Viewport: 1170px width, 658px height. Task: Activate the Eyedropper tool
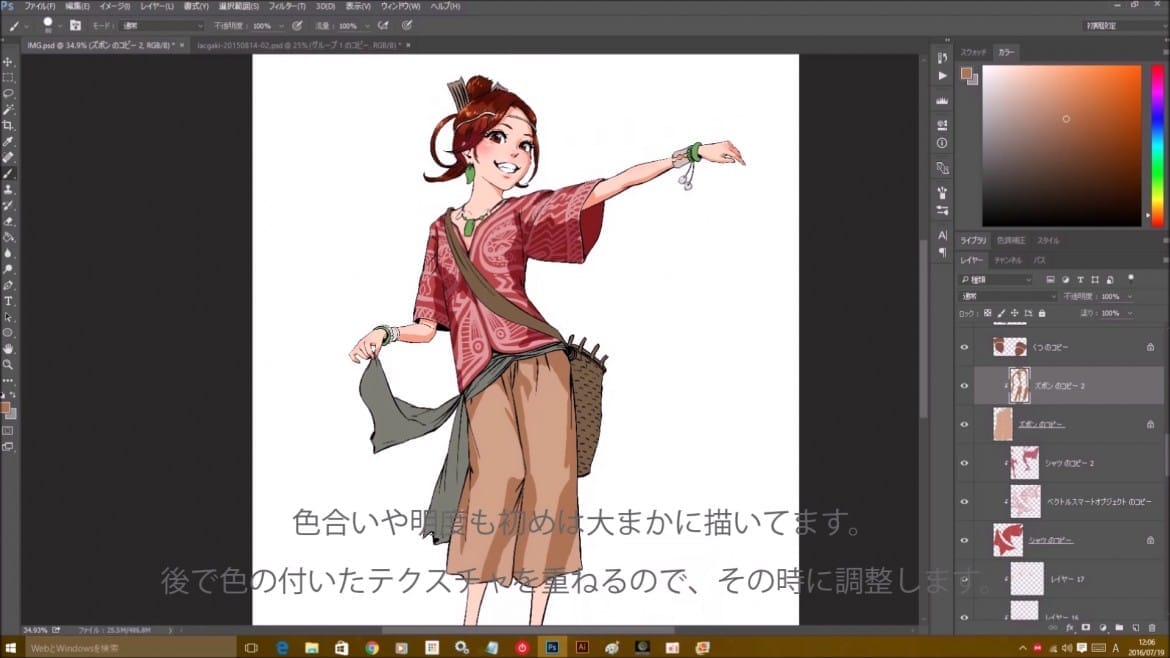(x=8, y=141)
